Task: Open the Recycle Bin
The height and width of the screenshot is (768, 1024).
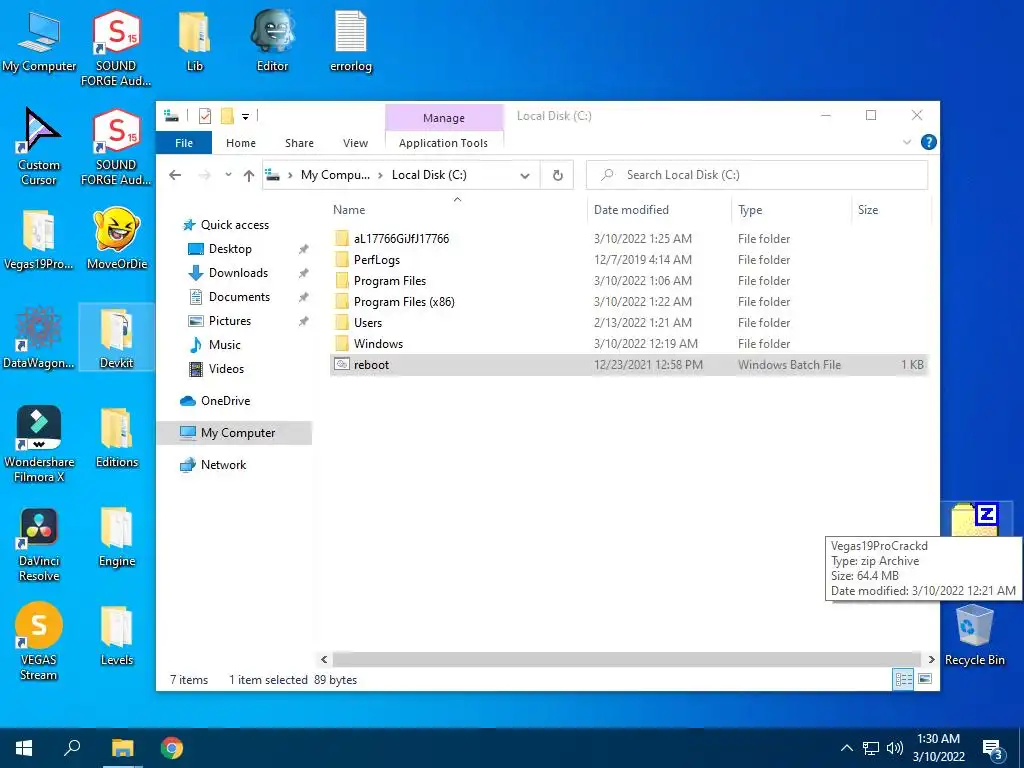Action: [974, 635]
